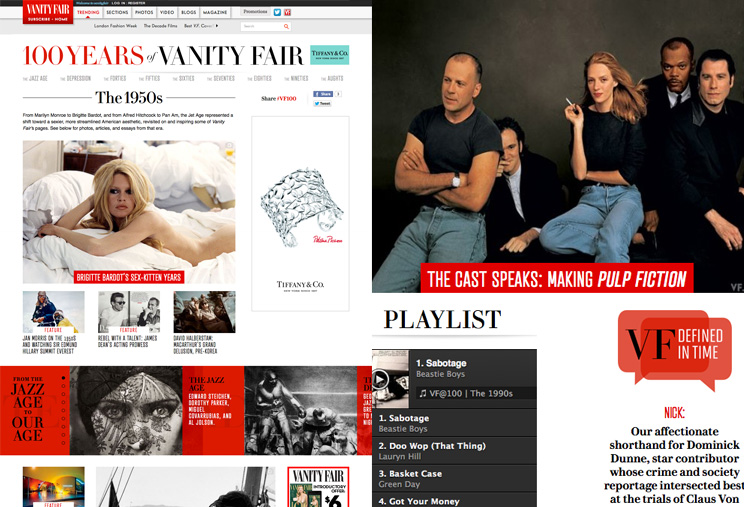Screen dimensions: 744x507
Task: Select Sabotage by Beastie Boys in track list
Action: (454, 423)
